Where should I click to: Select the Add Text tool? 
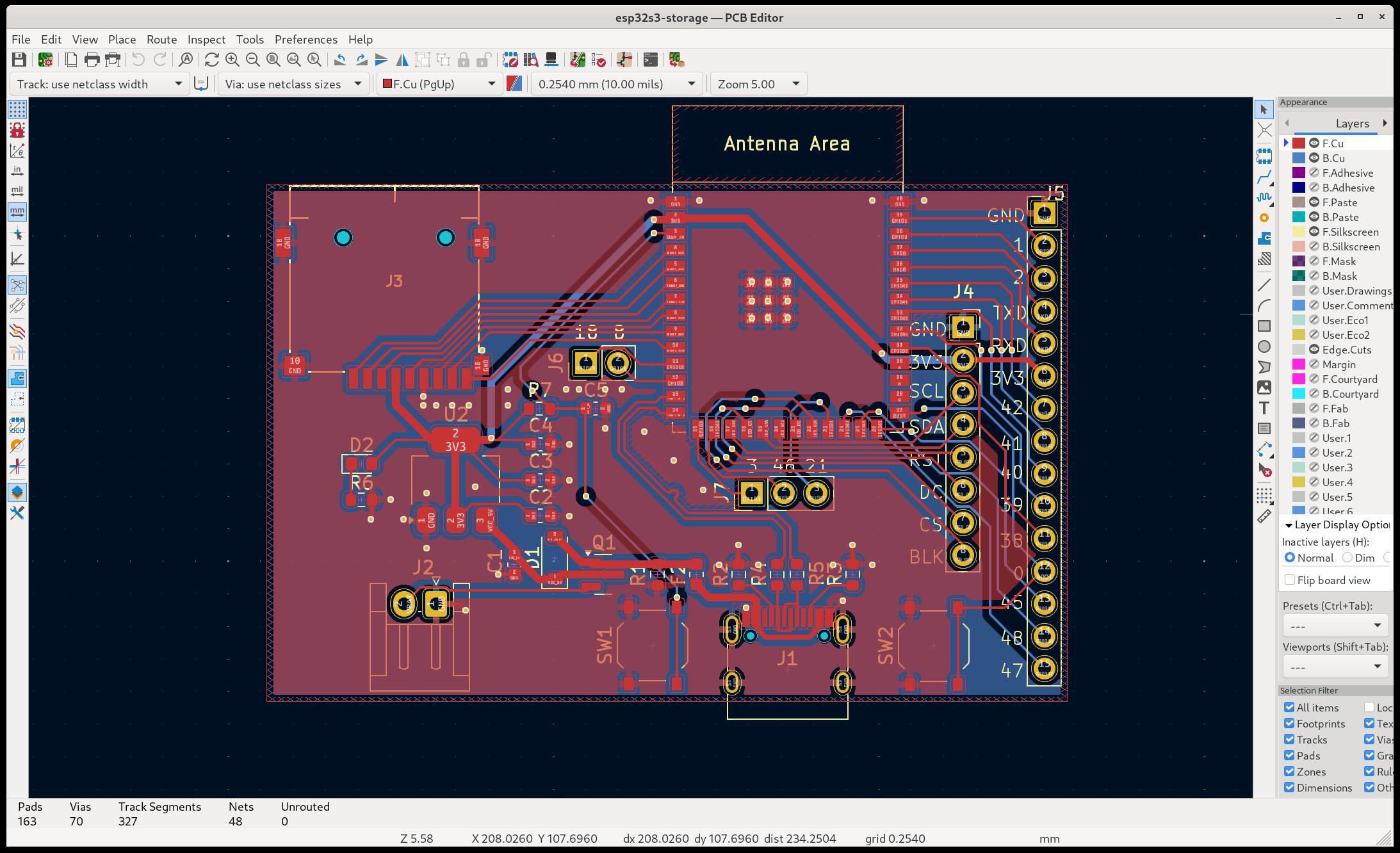click(1264, 408)
